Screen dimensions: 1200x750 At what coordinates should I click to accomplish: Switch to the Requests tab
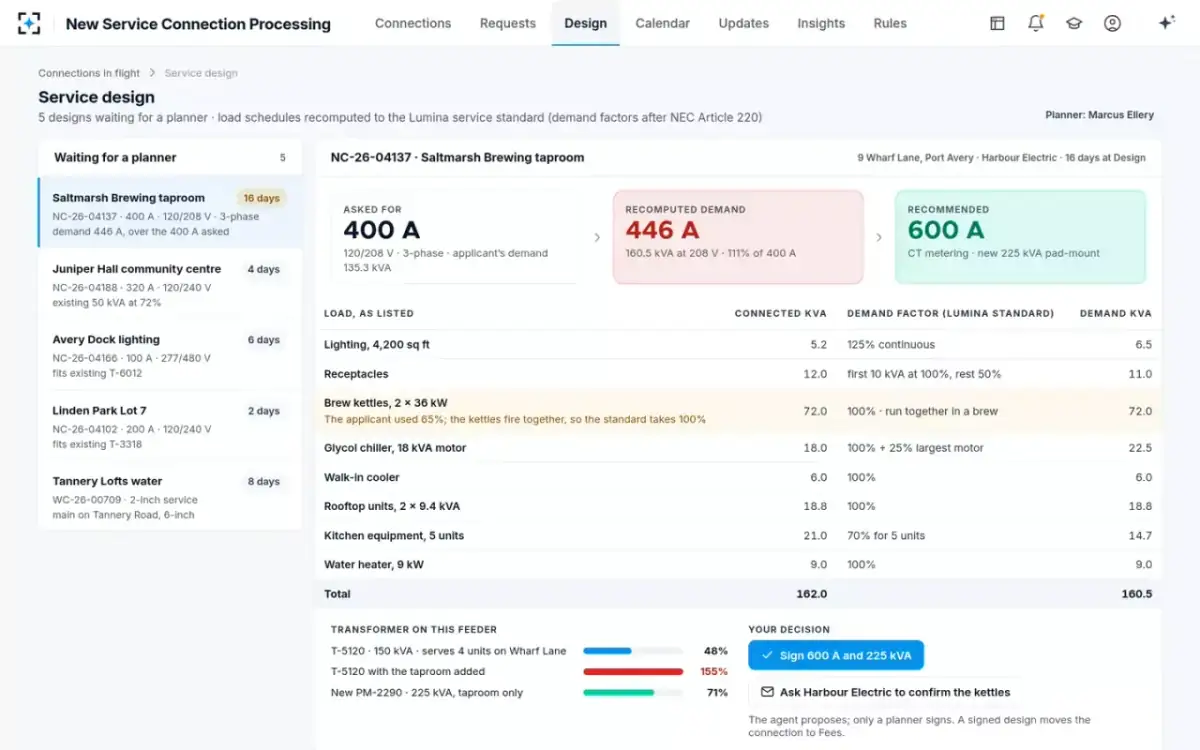(x=508, y=23)
